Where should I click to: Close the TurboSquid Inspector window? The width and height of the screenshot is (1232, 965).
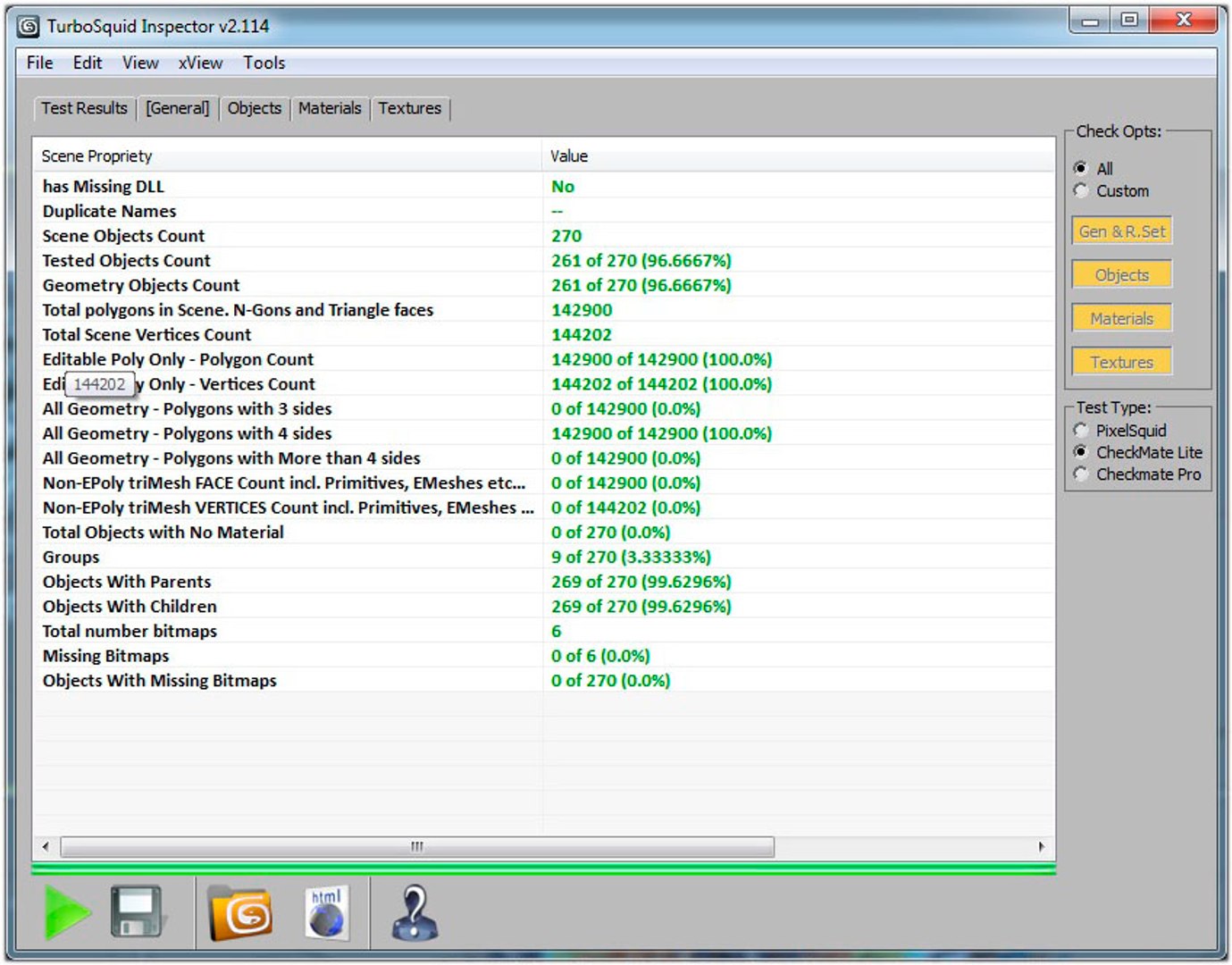tap(1185, 21)
